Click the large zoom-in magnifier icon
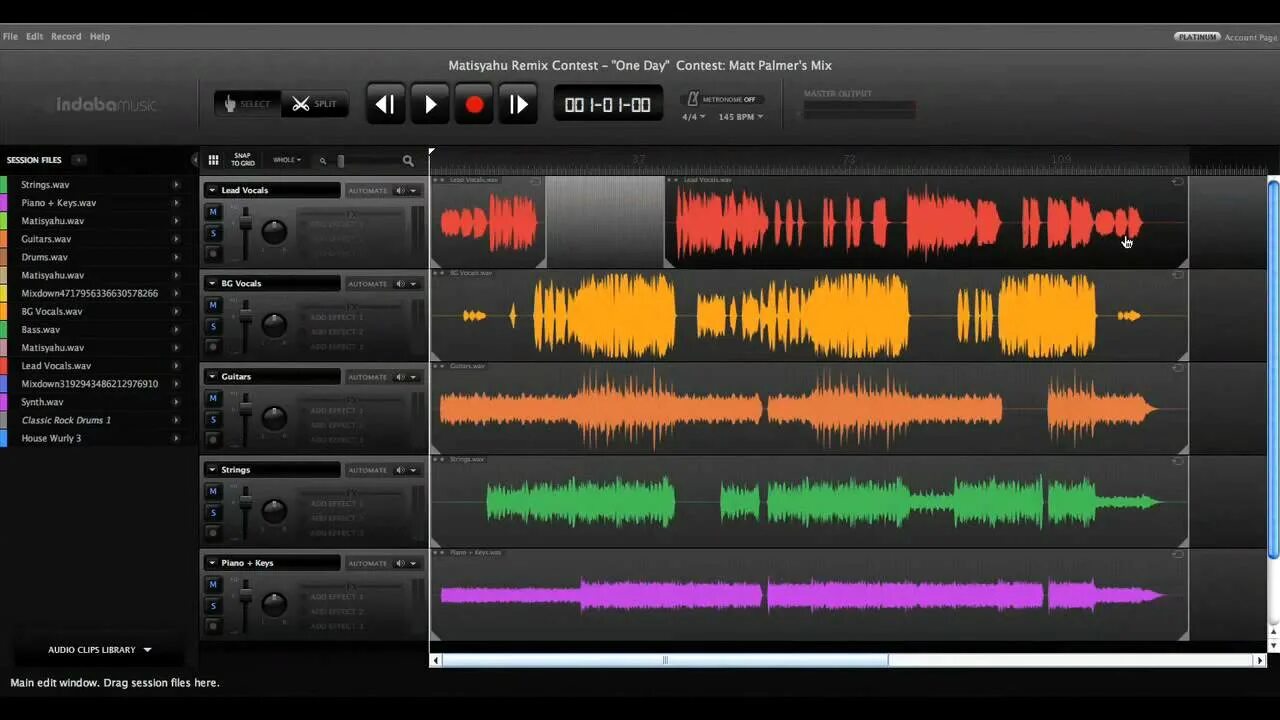1280x720 pixels. pos(408,160)
